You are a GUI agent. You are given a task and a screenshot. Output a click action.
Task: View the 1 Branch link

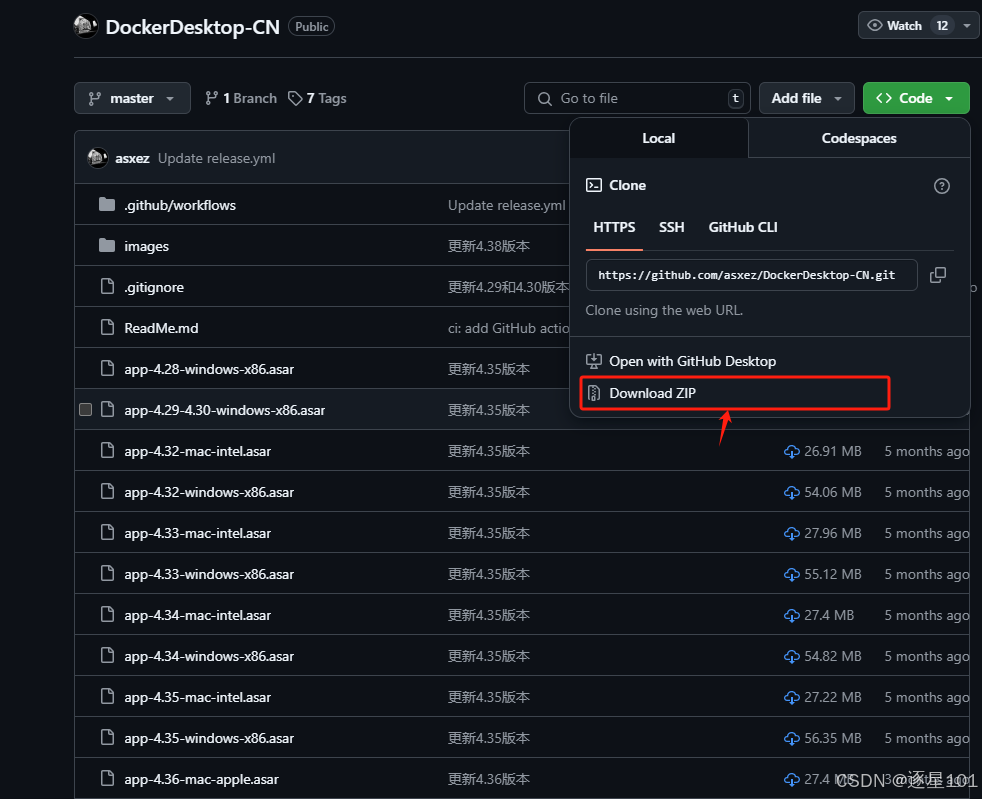(x=241, y=98)
